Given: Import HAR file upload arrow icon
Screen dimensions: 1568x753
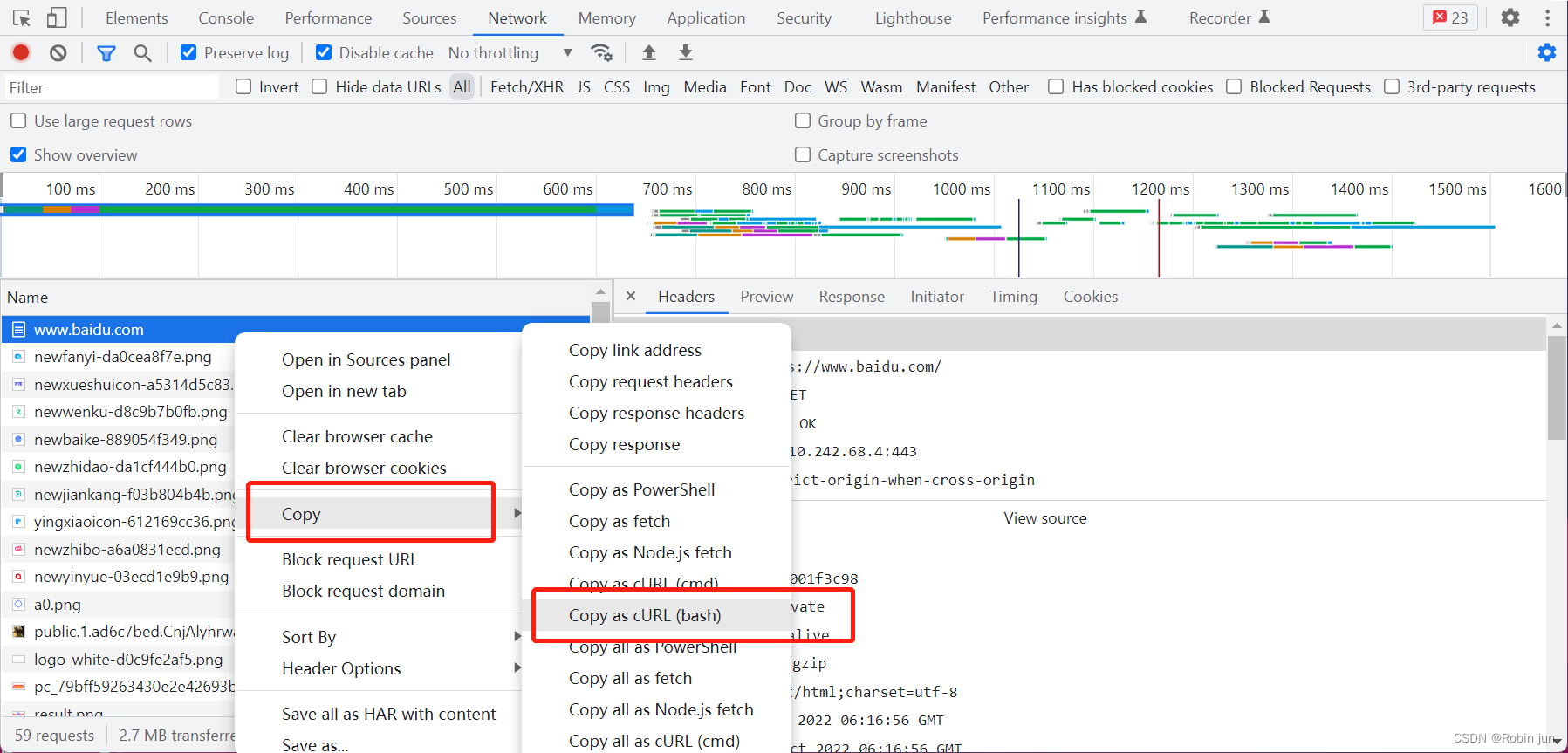Looking at the screenshot, I should coord(649,53).
